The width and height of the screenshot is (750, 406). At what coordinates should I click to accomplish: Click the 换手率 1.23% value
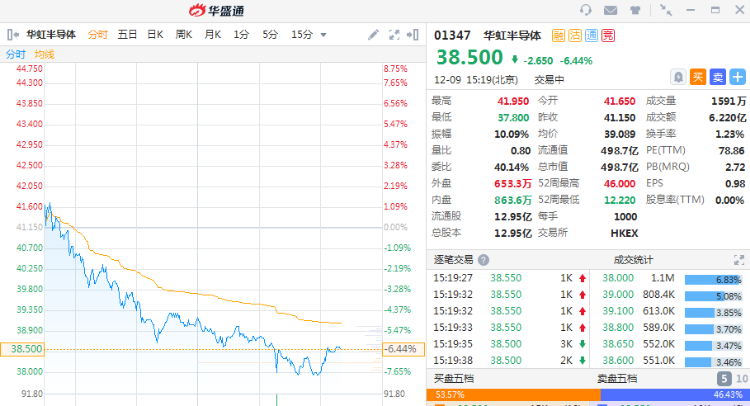pos(729,134)
